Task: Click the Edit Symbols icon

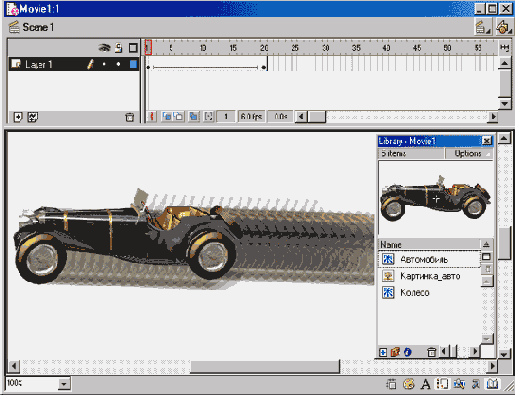Action: coord(503,27)
